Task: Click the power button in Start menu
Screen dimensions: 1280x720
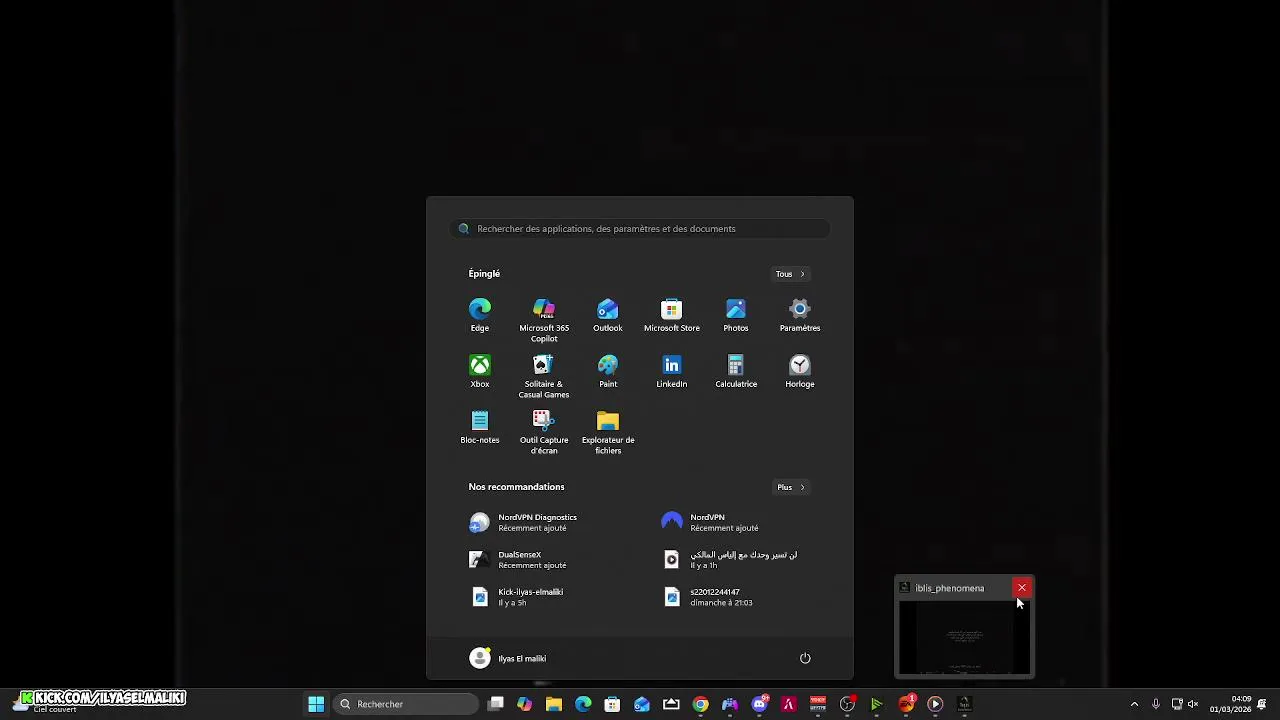Action: click(x=805, y=658)
